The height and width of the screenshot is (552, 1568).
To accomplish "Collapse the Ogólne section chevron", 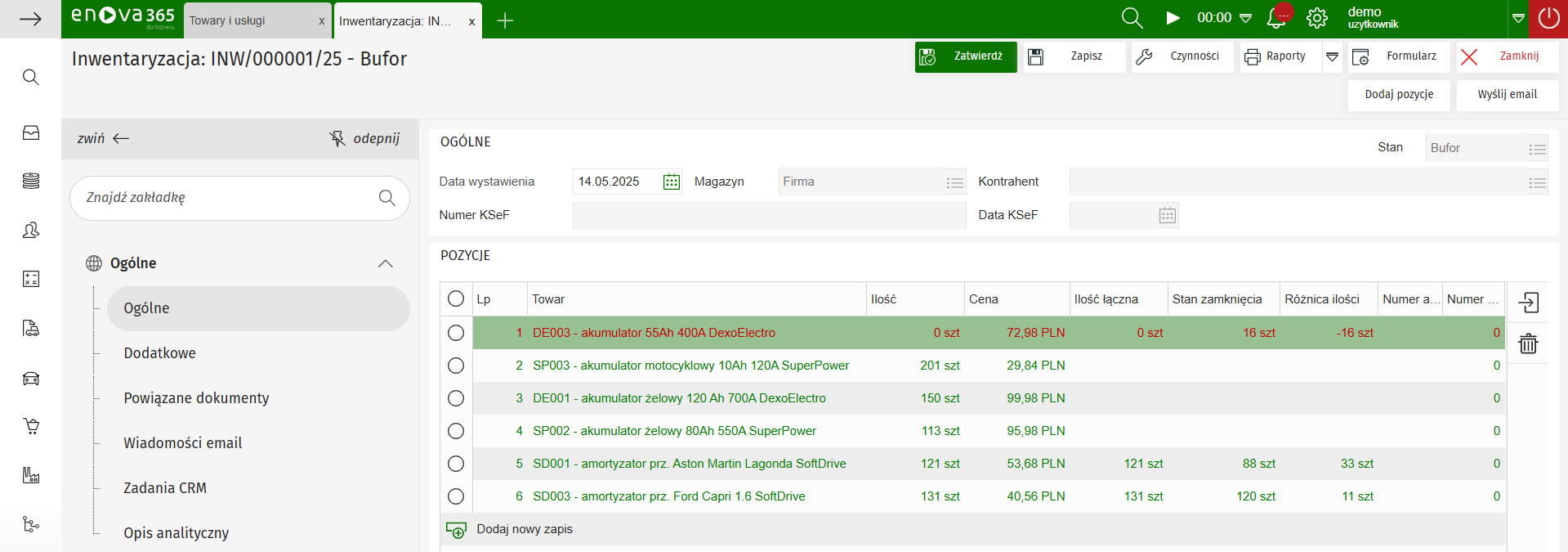I will coord(386,263).
